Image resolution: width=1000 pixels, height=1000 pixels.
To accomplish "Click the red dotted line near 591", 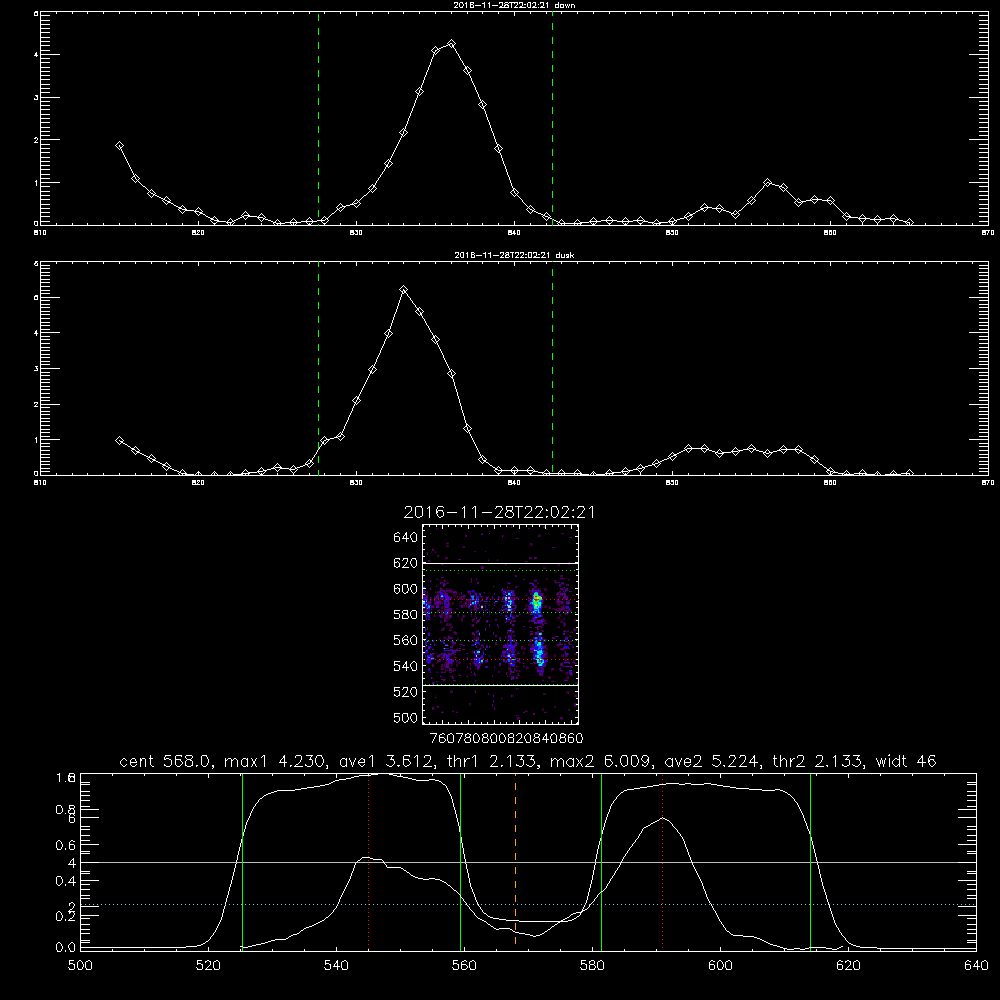I will coord(663,861).
